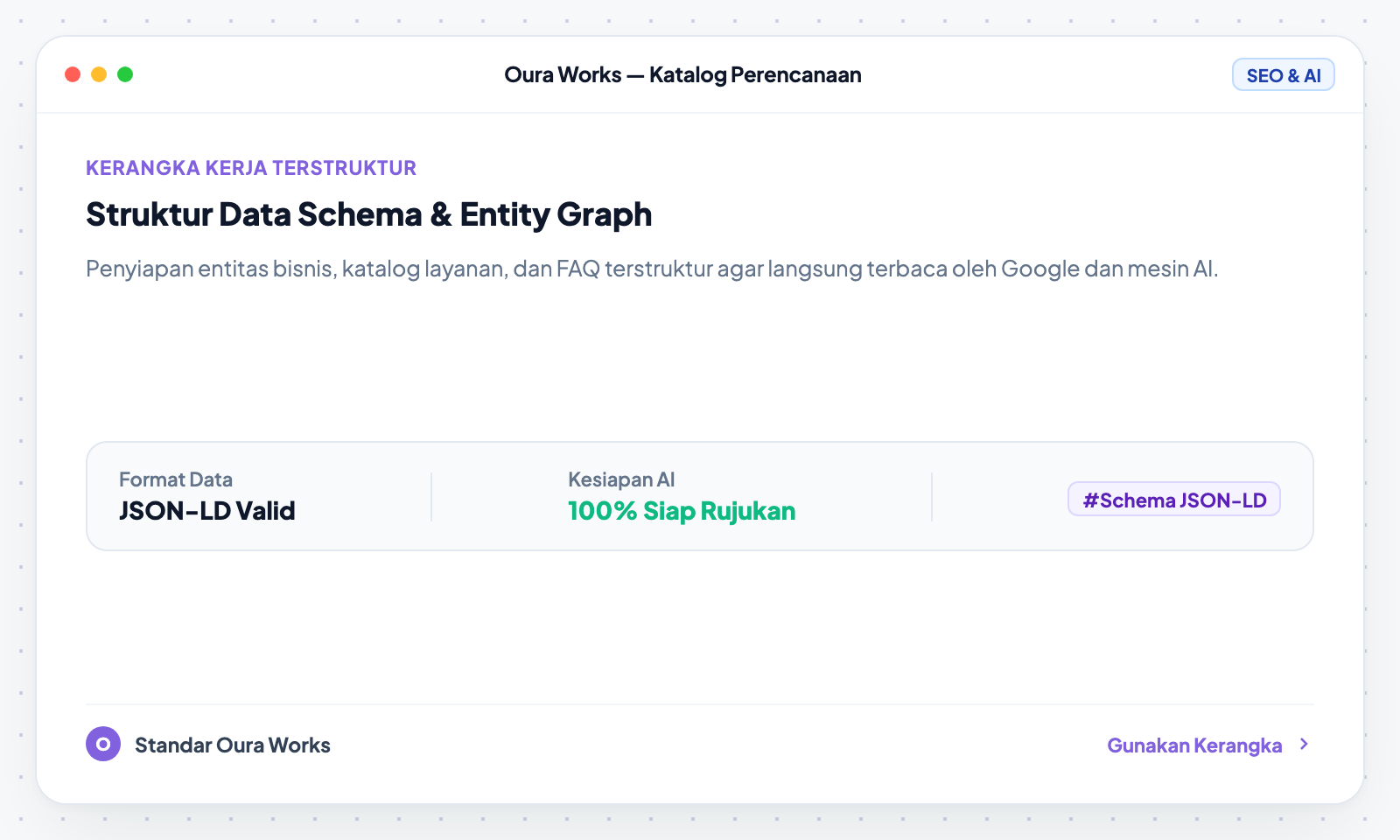This screenshot has height=840, width=1400.
Task: Click the SEO & AI badge
Action: click(1284, 75)
